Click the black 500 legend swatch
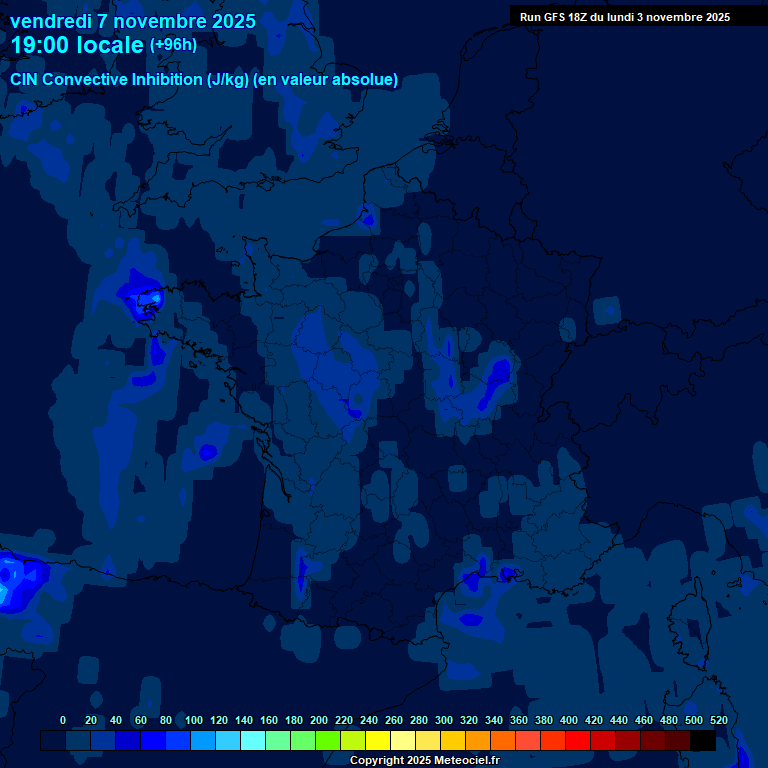768x768 pixels. point(703,740)
